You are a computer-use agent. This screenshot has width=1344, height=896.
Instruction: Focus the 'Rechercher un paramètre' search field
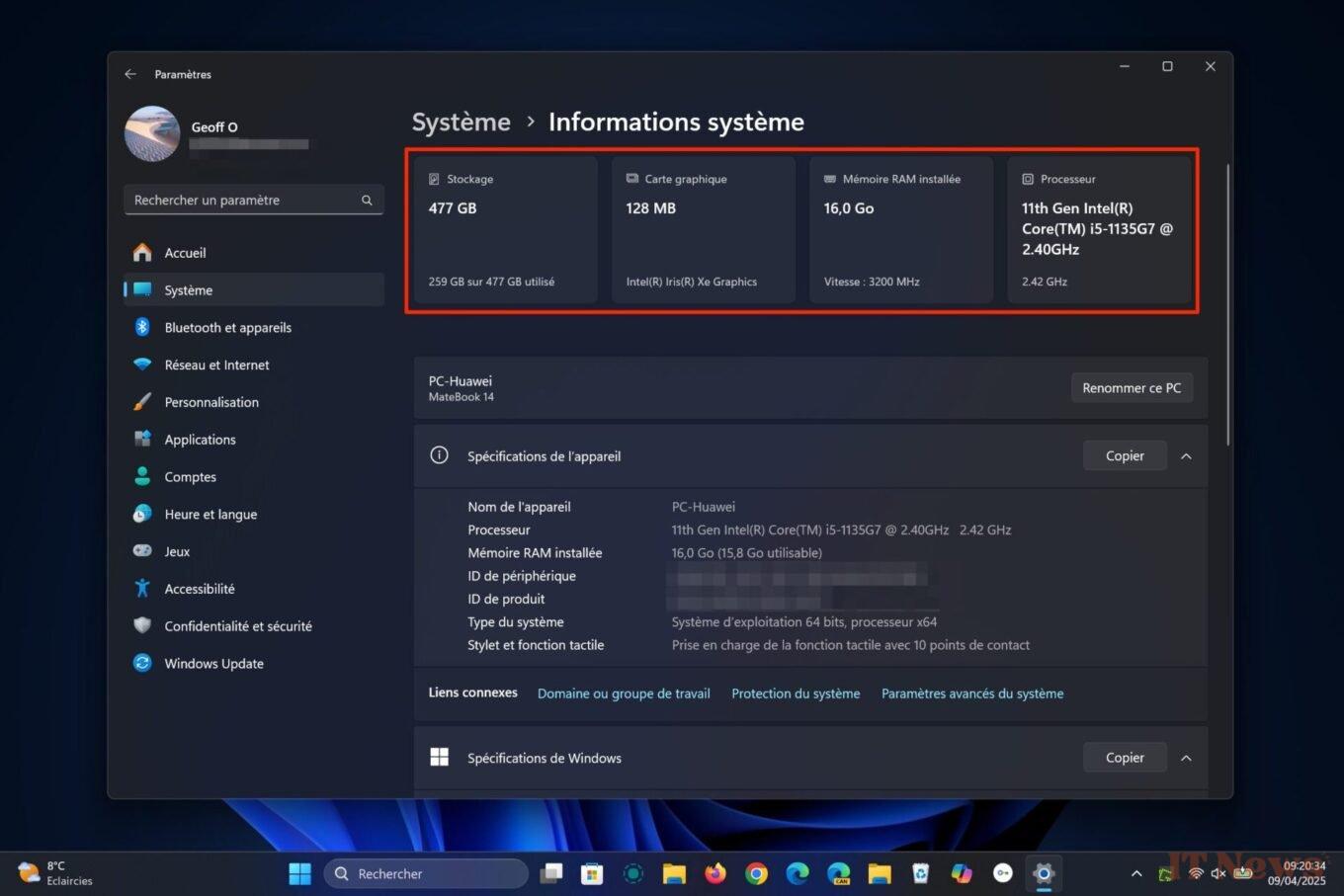click(253, 200)
